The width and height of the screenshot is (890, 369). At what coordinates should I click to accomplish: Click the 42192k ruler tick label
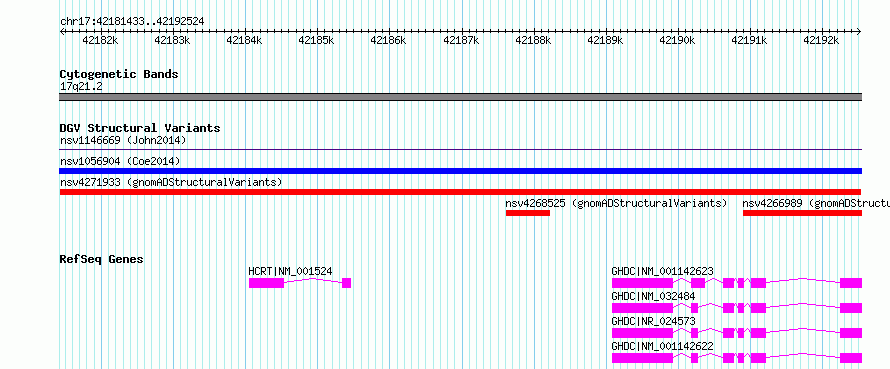coord(821,40)
